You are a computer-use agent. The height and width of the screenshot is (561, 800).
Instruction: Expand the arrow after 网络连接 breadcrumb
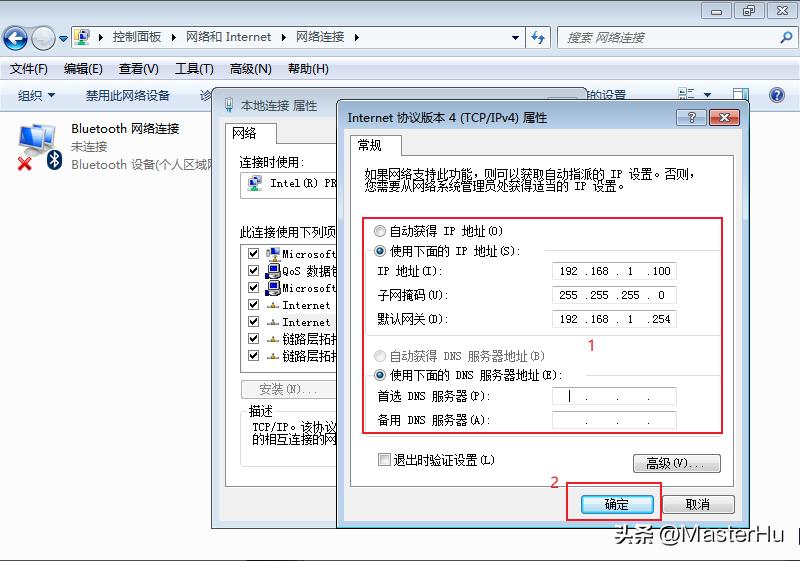[357, 37]
